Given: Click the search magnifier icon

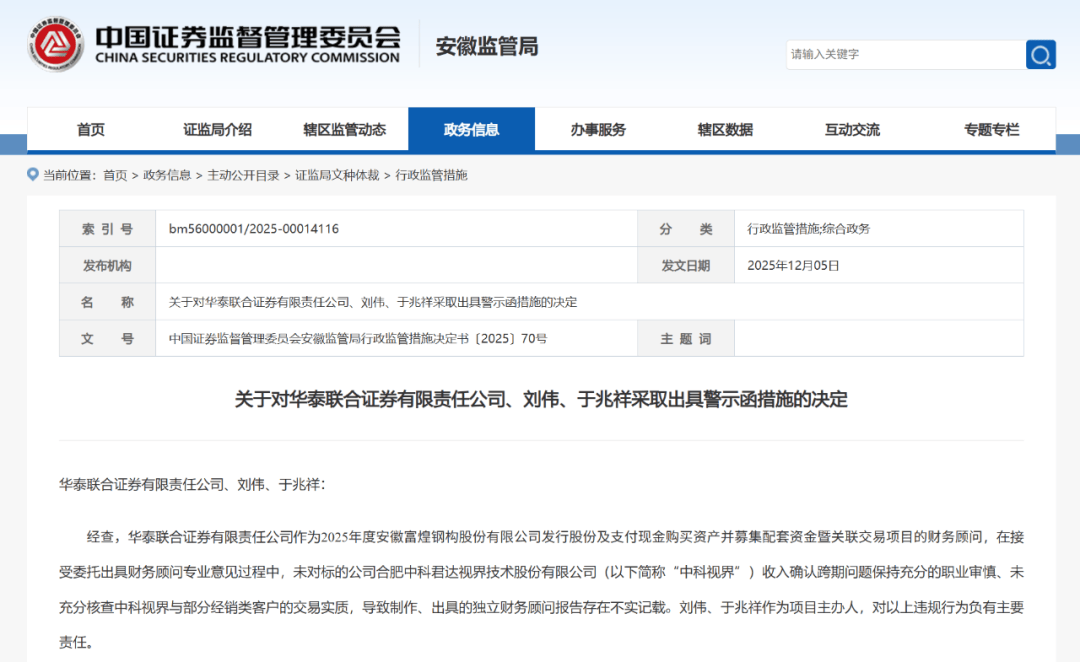Looking at the screenshot, I should pyautogui.click(x=1039, y=54).
